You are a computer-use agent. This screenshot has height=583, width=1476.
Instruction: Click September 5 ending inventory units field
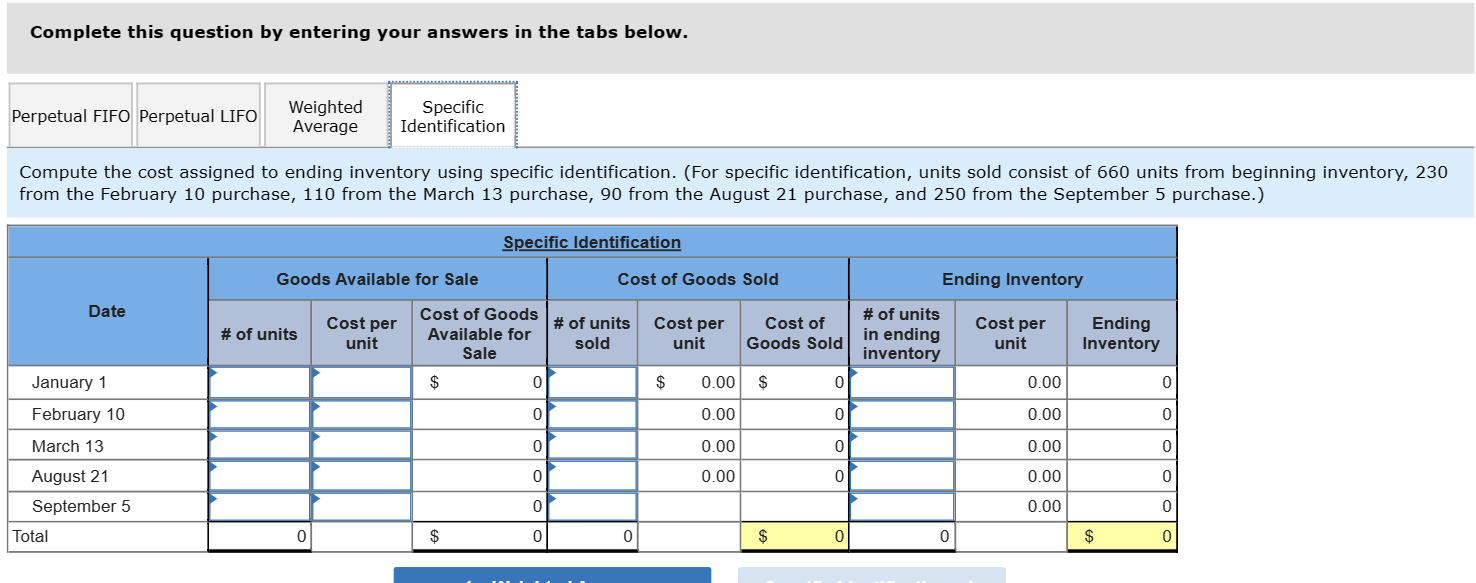[x=901, y=506]
